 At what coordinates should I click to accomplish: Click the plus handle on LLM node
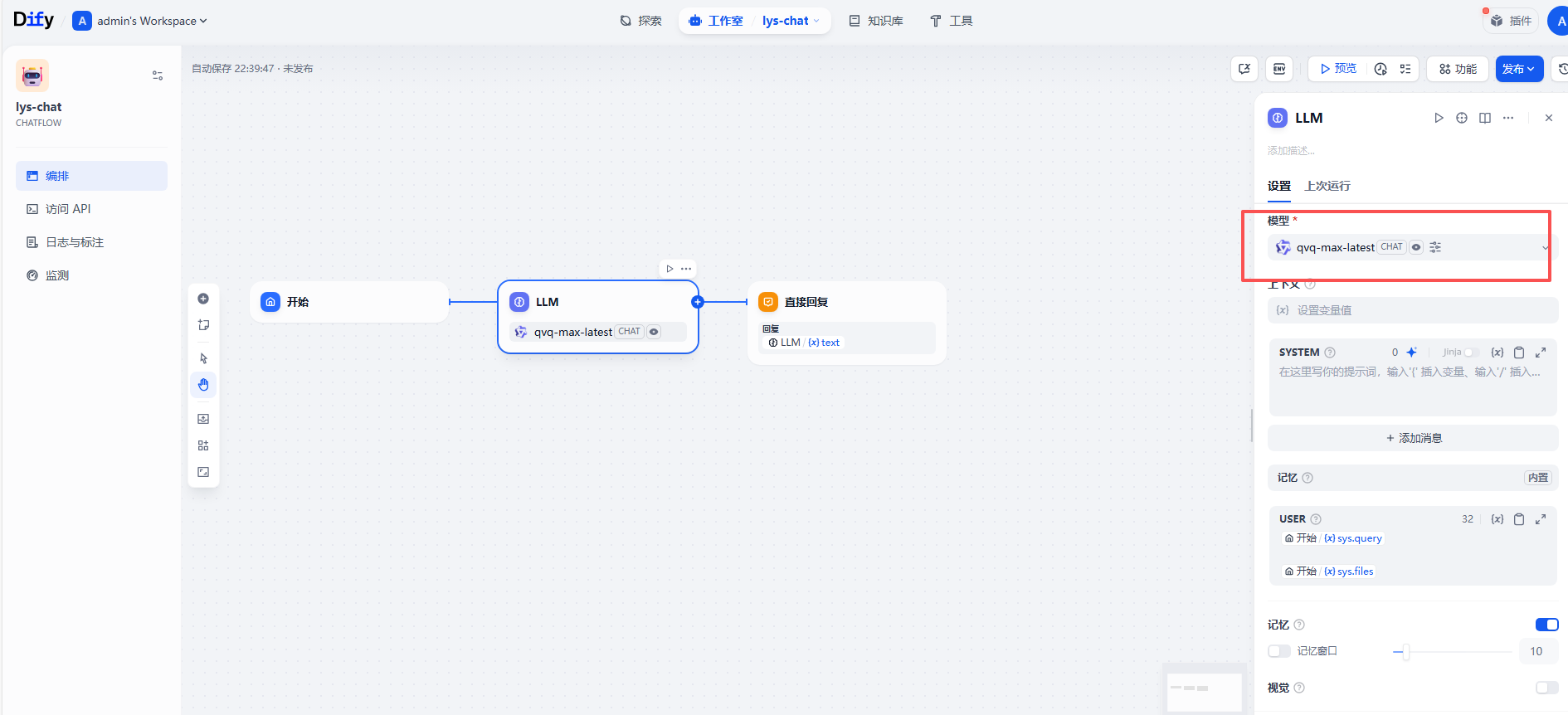[698, 302]
